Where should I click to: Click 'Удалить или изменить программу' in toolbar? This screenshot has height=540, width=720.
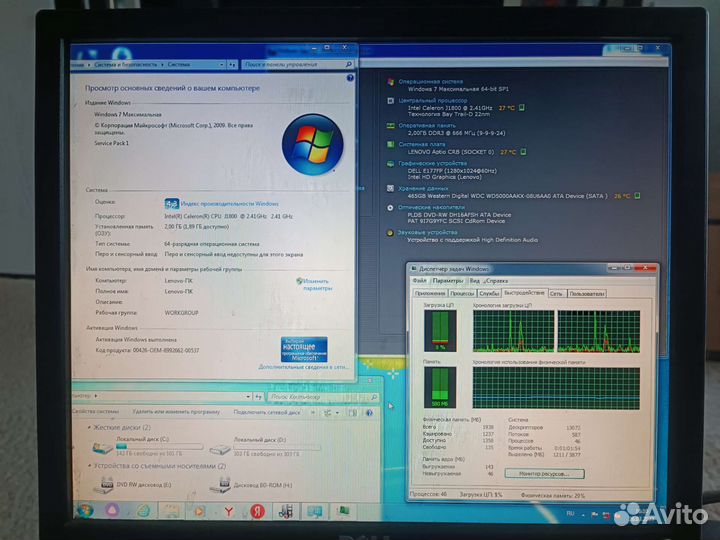pos(176,412)
